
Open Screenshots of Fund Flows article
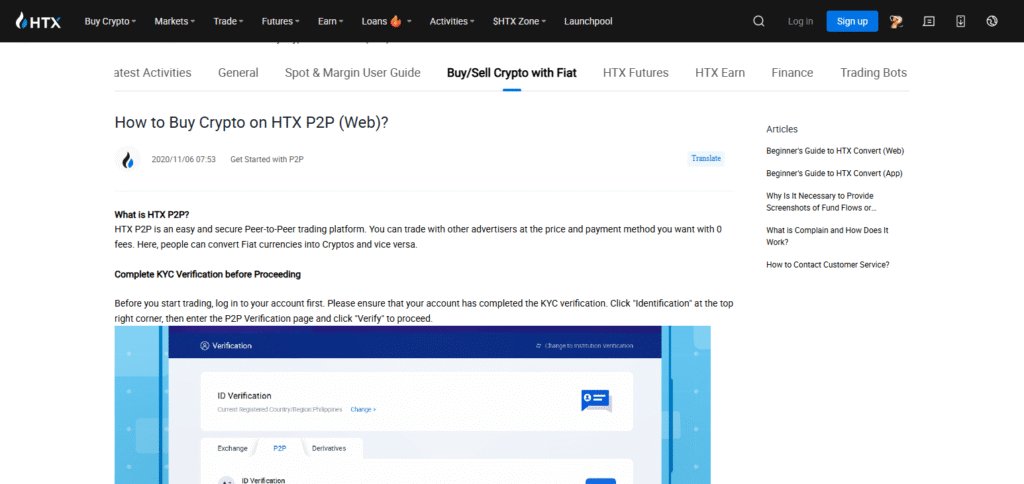tap(821, 202)
